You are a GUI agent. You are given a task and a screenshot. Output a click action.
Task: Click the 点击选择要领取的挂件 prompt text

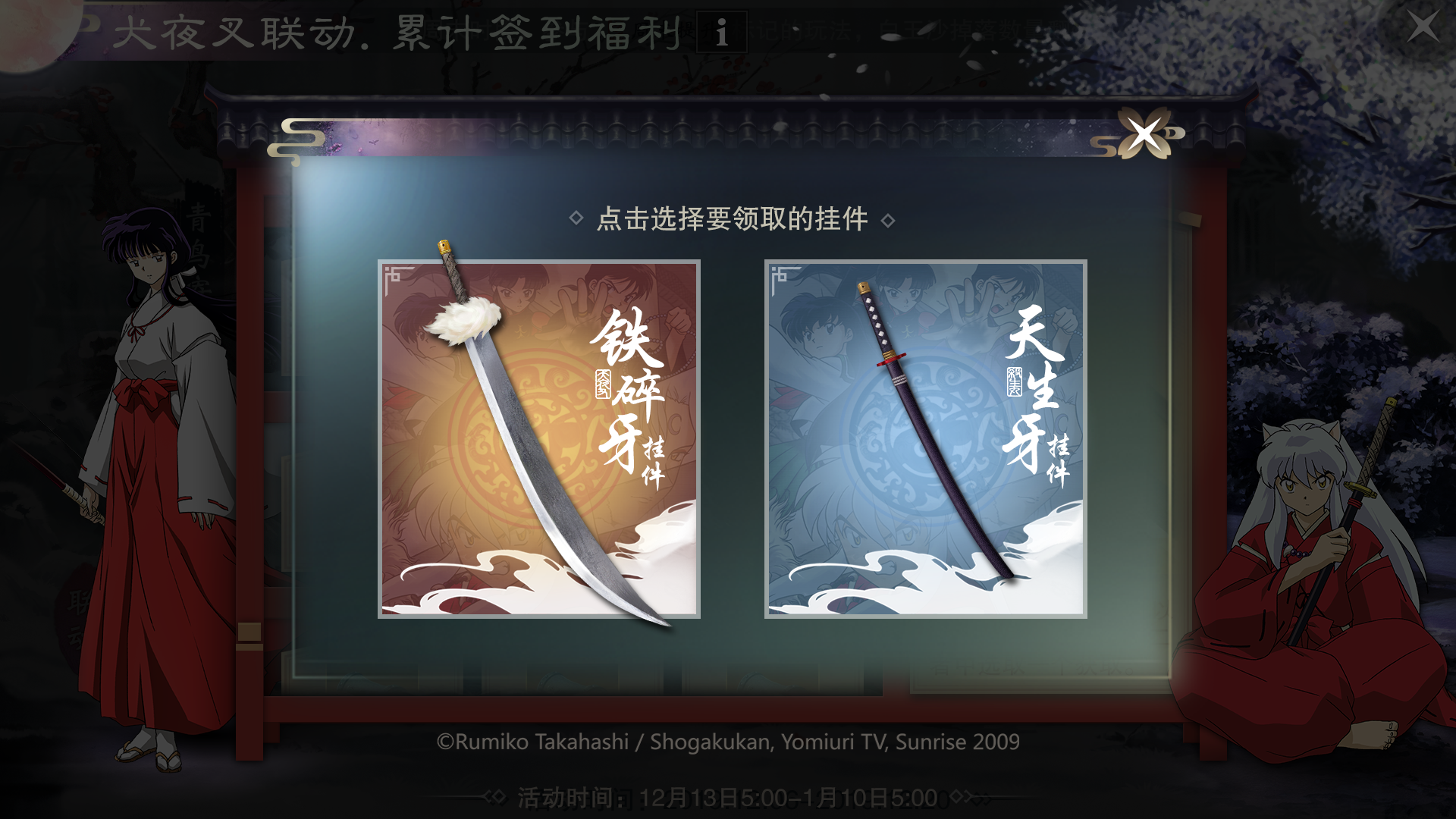click(x=733, y=219)
